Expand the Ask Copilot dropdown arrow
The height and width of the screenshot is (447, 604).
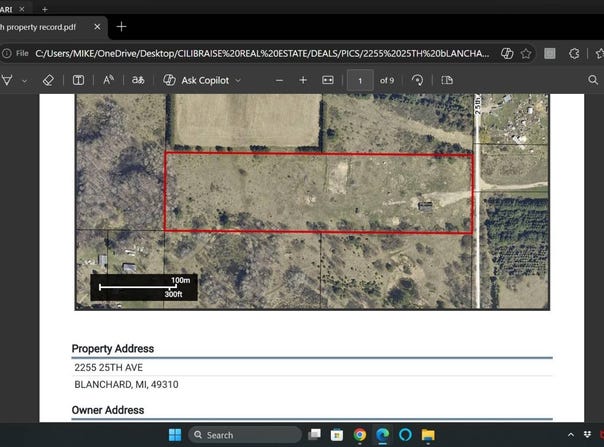238,81
